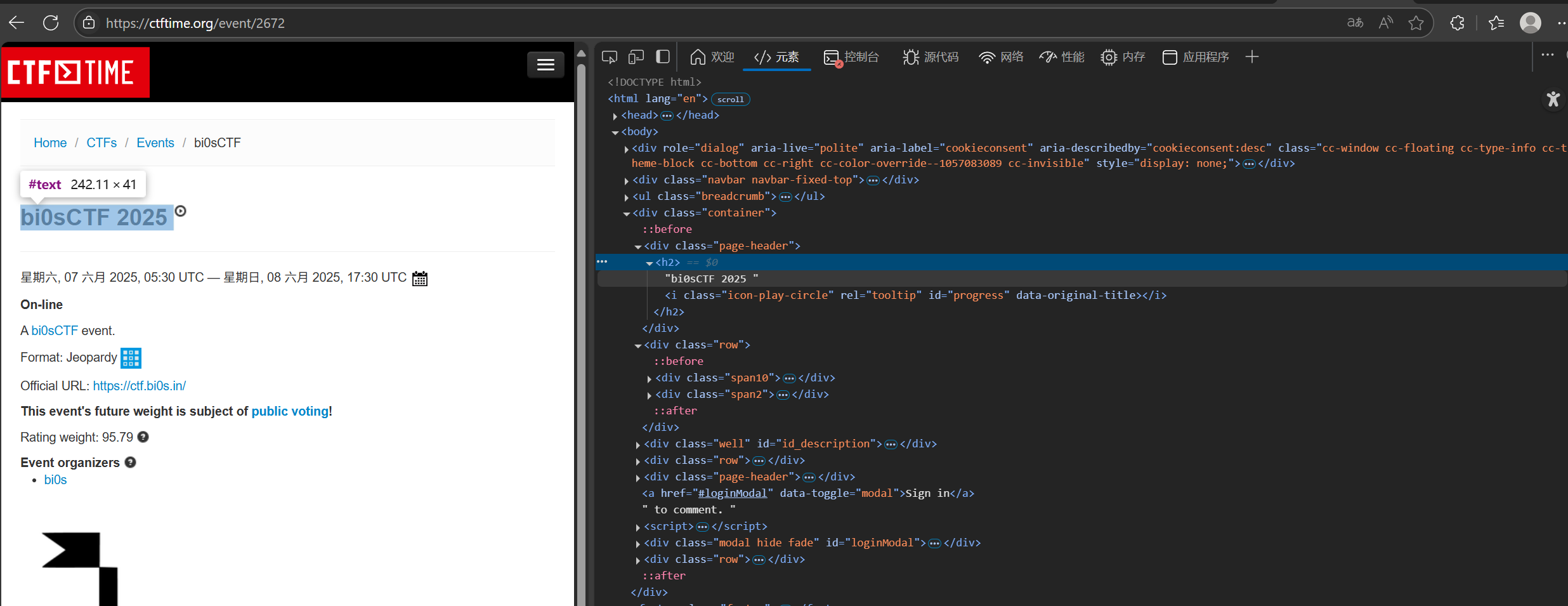Open official URL ctf.bi0s.in

point(140,386)
